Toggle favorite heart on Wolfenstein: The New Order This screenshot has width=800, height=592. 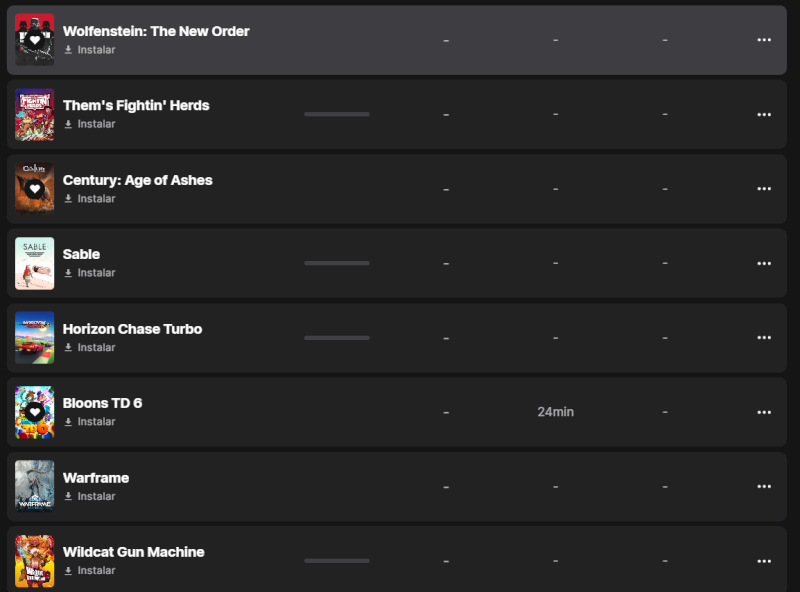[x=35, y=40]
